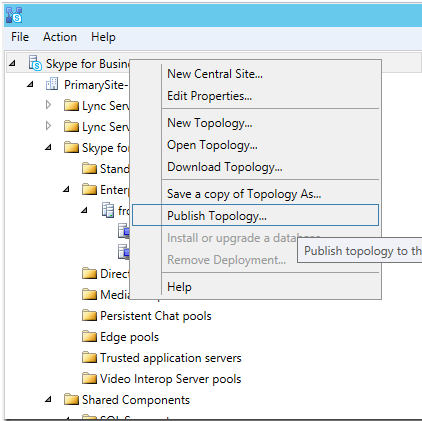Select the Skype for Business root label

[x=87, y=63]
